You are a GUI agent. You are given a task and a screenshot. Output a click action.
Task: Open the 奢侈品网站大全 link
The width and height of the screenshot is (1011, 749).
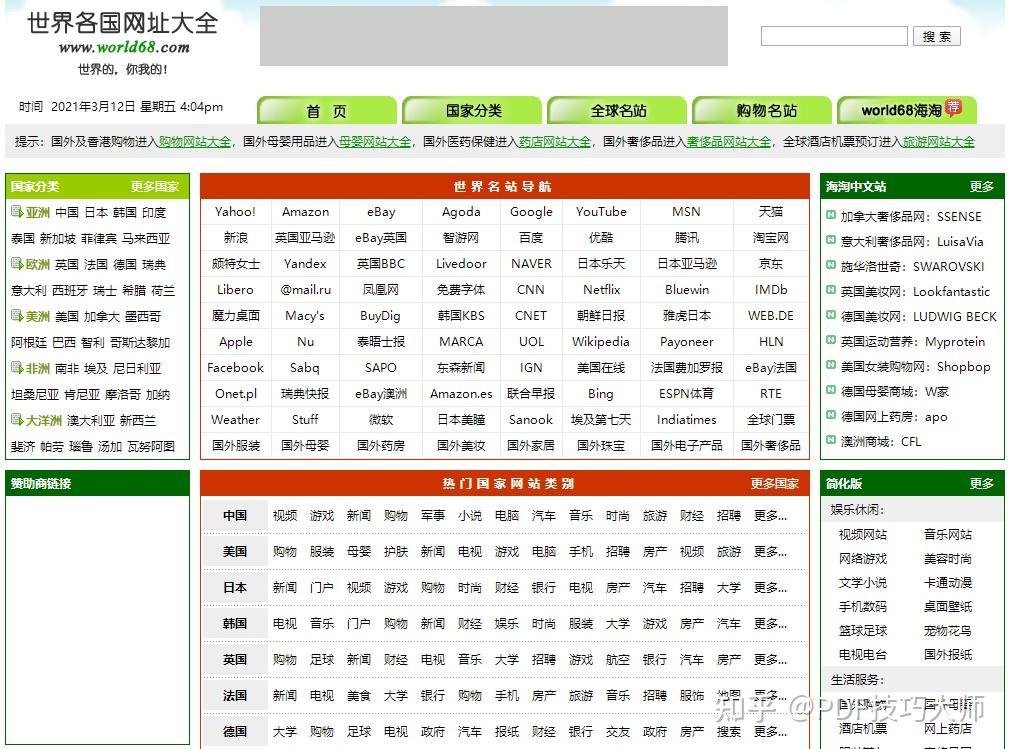(x=729, y=142)
